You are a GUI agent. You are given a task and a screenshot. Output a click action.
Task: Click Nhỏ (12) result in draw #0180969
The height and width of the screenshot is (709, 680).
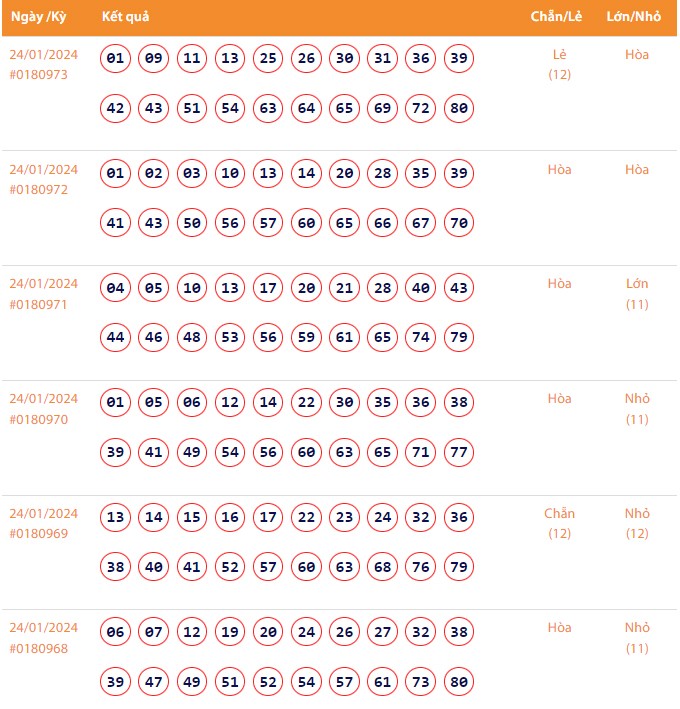tap(637, 523)
